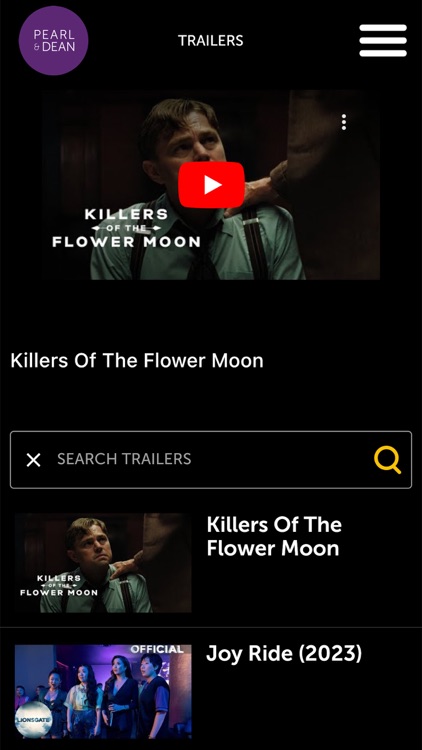The width and height of the screenshot is (422, 750).
Task: Clear search with the X icon
Action: tap(33, 460)
